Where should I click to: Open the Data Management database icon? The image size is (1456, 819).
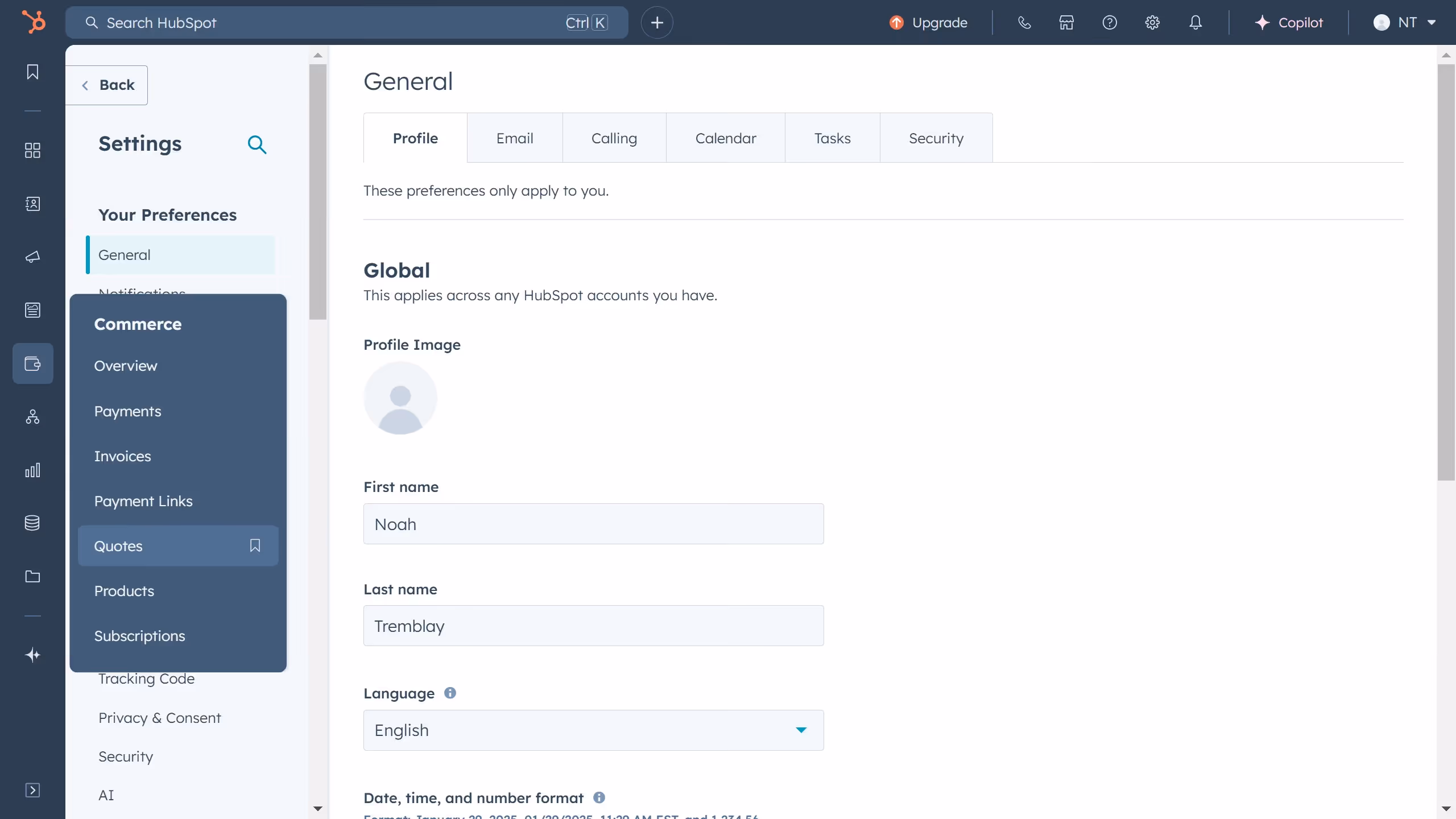(32, 523)
